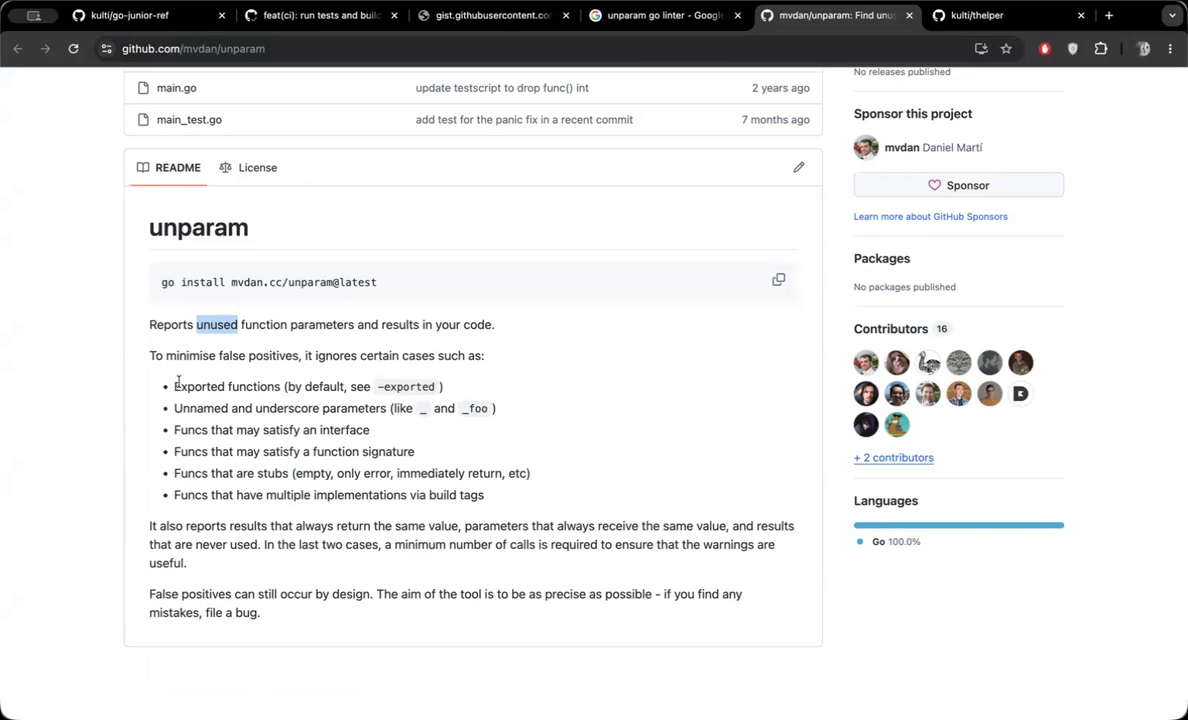Viewport: 1188px width, 720px height.
Task: Switch to feat(ci): run tests tab
Action: (x=321, y=15)
